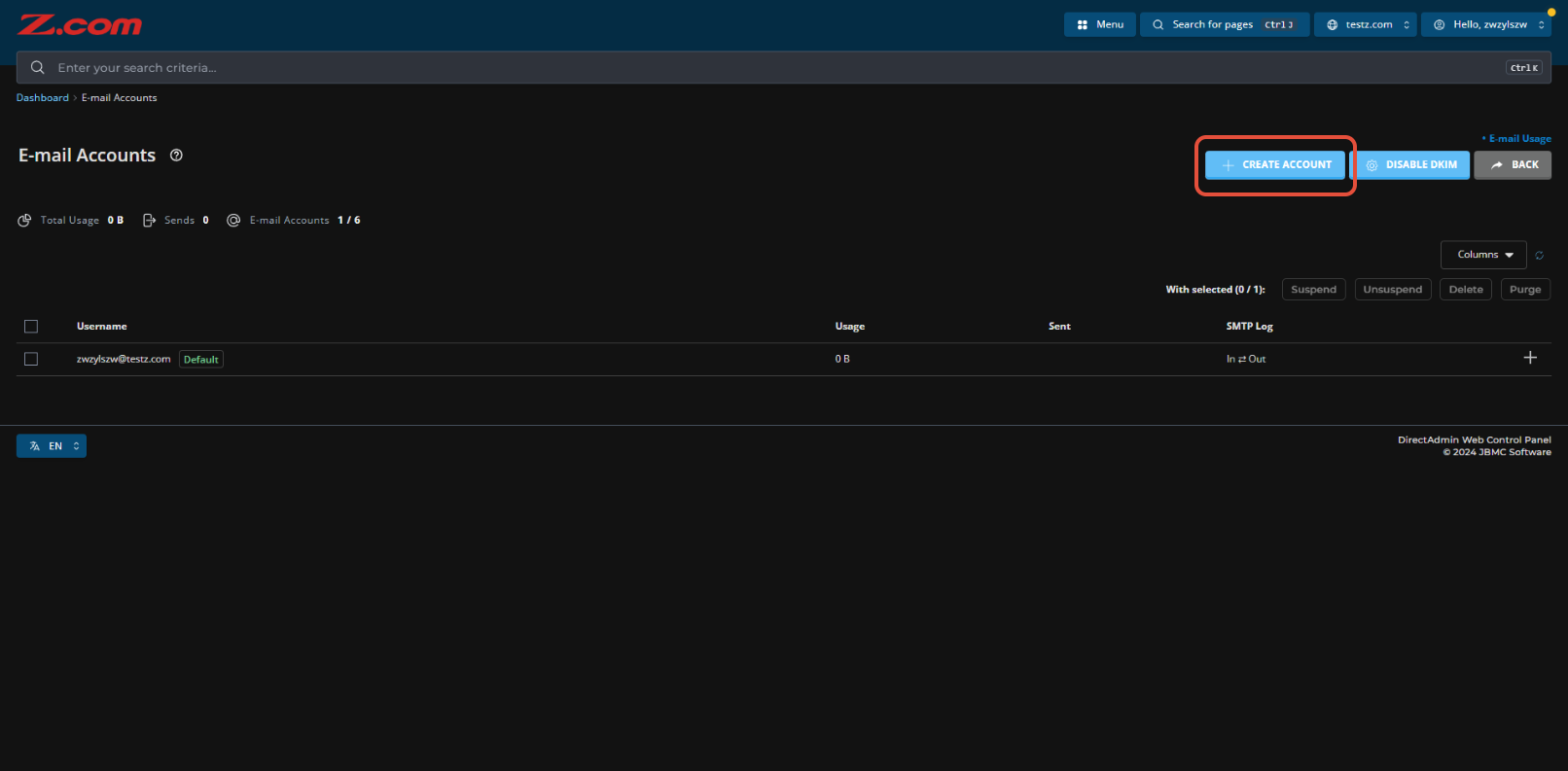The width and height of the screenshot is (1568, 771).
Task: Click the Back button
Action: tap(1513, 165)
